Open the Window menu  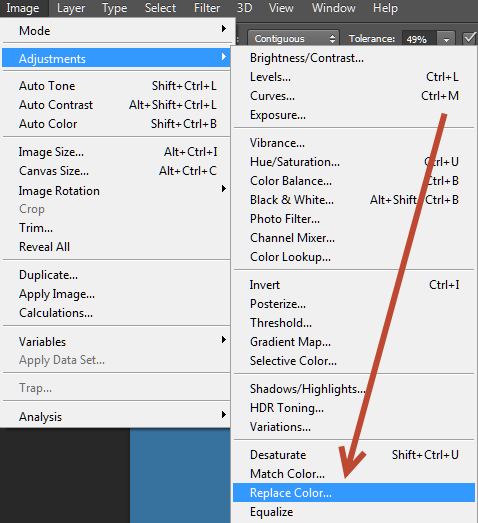334,8
